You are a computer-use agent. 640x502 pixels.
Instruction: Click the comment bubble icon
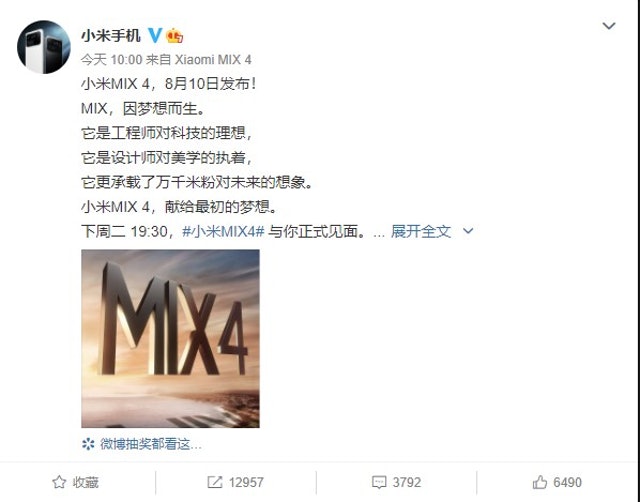click(379, 482)
